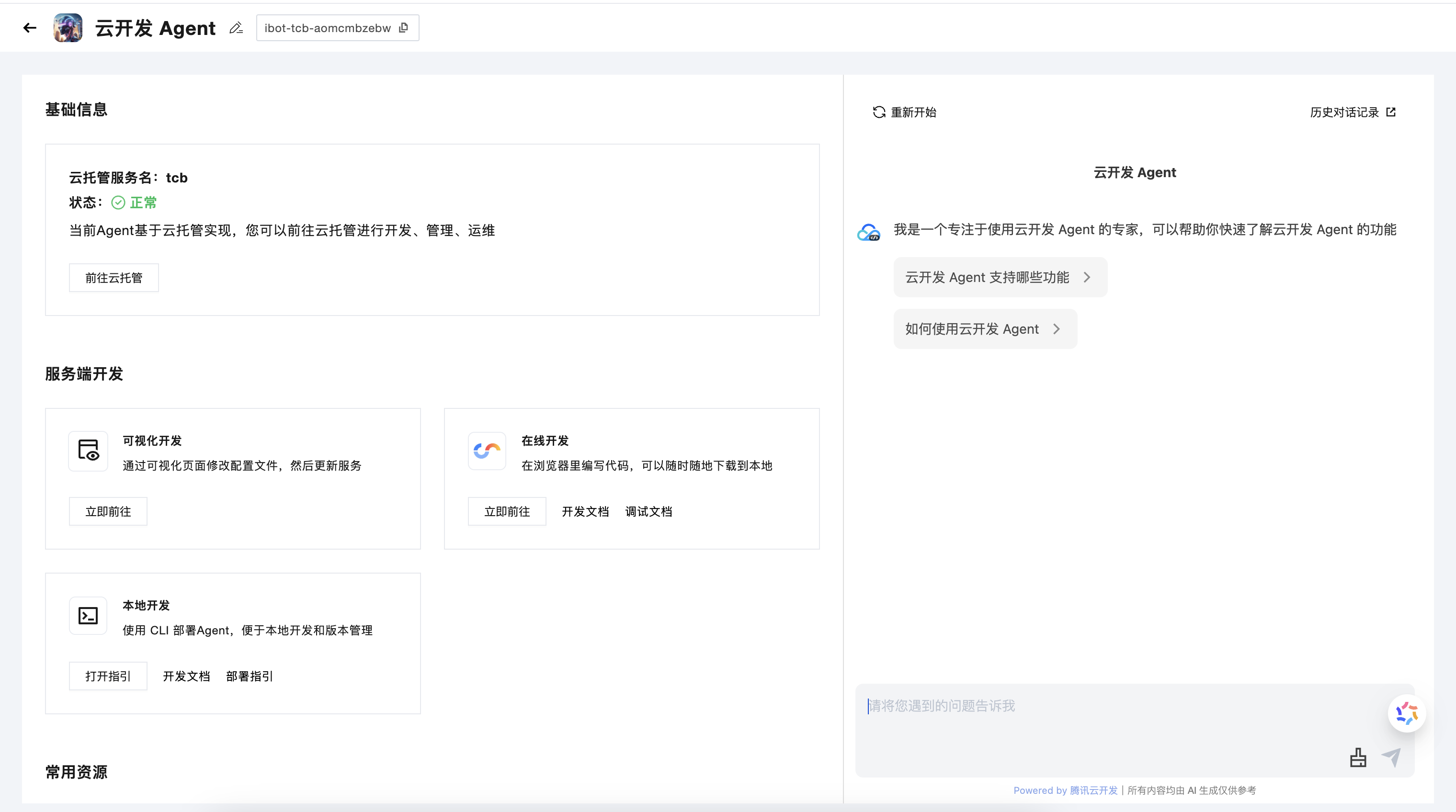Copy the bot ID ibot-tcb-aomcmbzebw
Viewport: 1456px width, 812px height.
pos(404,28)
